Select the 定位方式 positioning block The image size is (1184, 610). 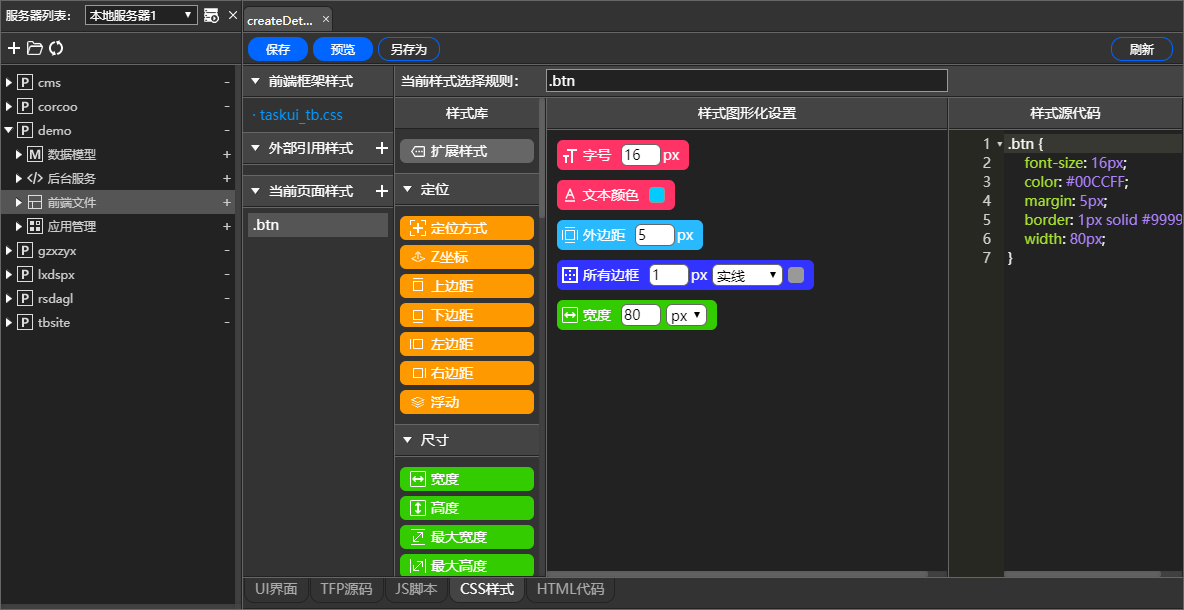pyautogui.click(x=466, y=227)
